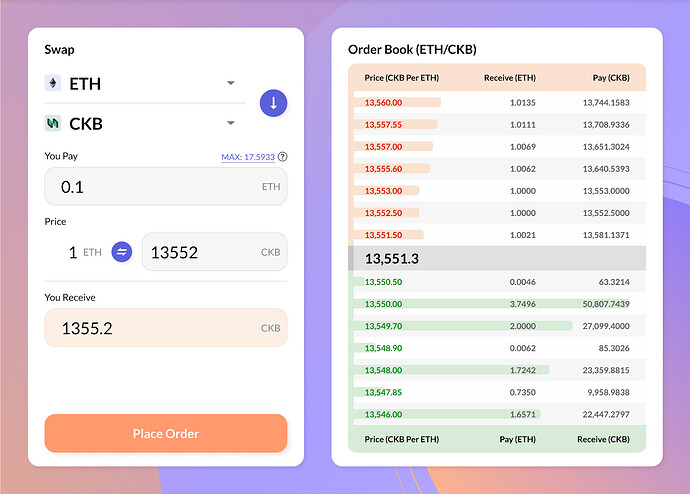Image resolution: width=690 pixels, height=494 pixels.
Task: Click the Pay (ETH) footer header
Action: (x=518, y=439)
